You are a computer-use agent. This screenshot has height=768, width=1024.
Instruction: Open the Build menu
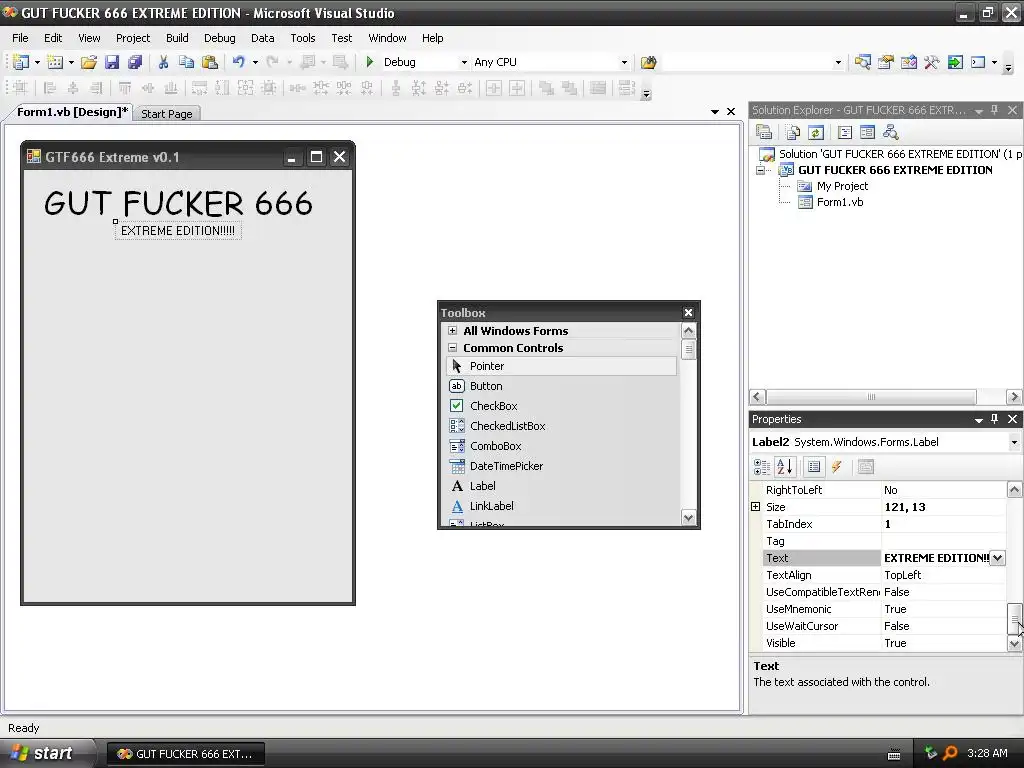tap(177, 38)
